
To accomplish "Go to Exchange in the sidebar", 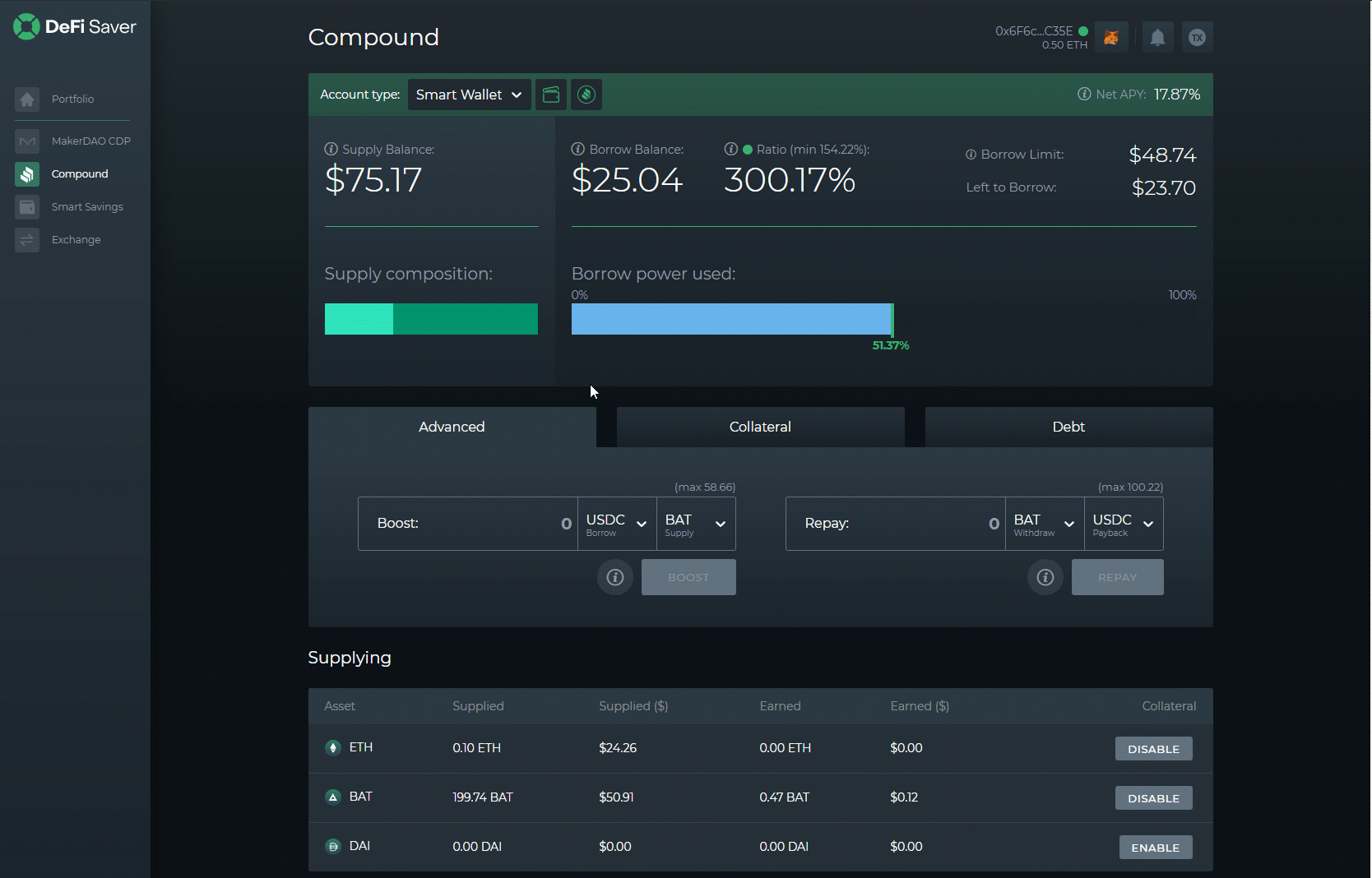I will coord(76,240).
